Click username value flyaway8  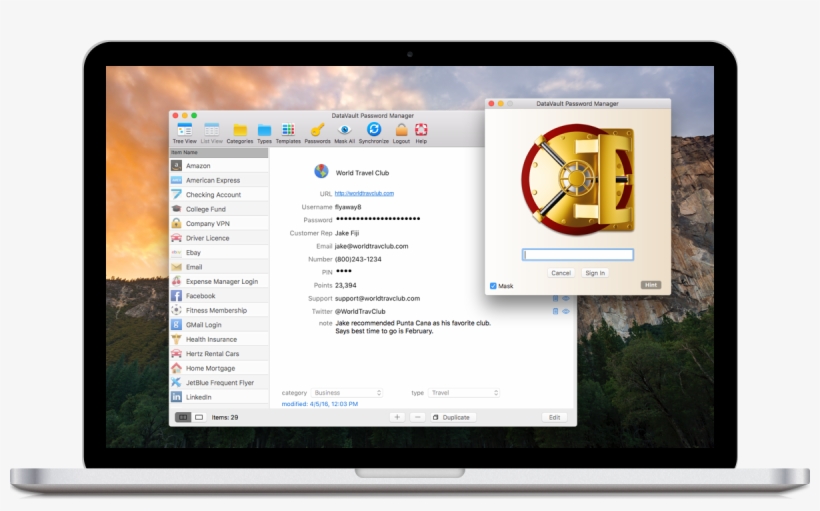tap(348, 207)
